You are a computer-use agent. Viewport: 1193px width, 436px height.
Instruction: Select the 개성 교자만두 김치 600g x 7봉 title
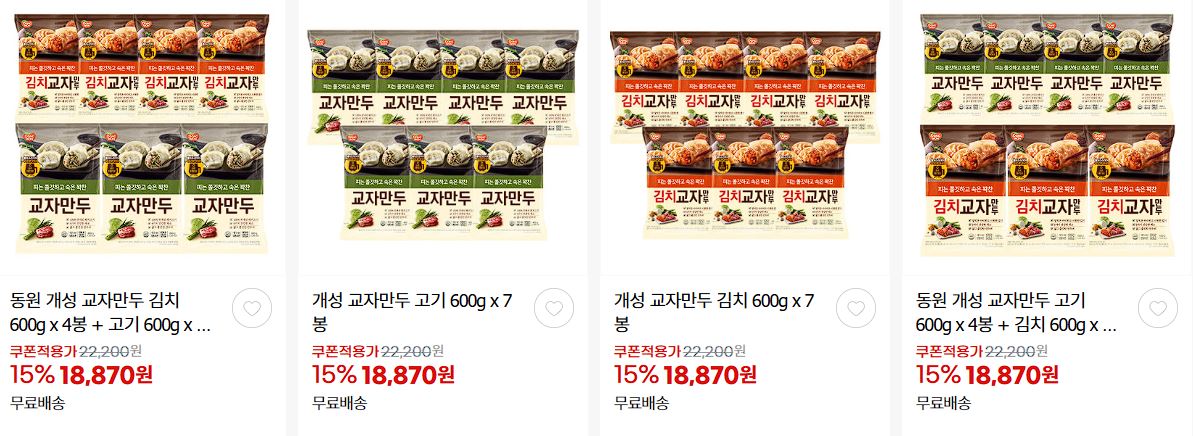[x=714, y=313]
